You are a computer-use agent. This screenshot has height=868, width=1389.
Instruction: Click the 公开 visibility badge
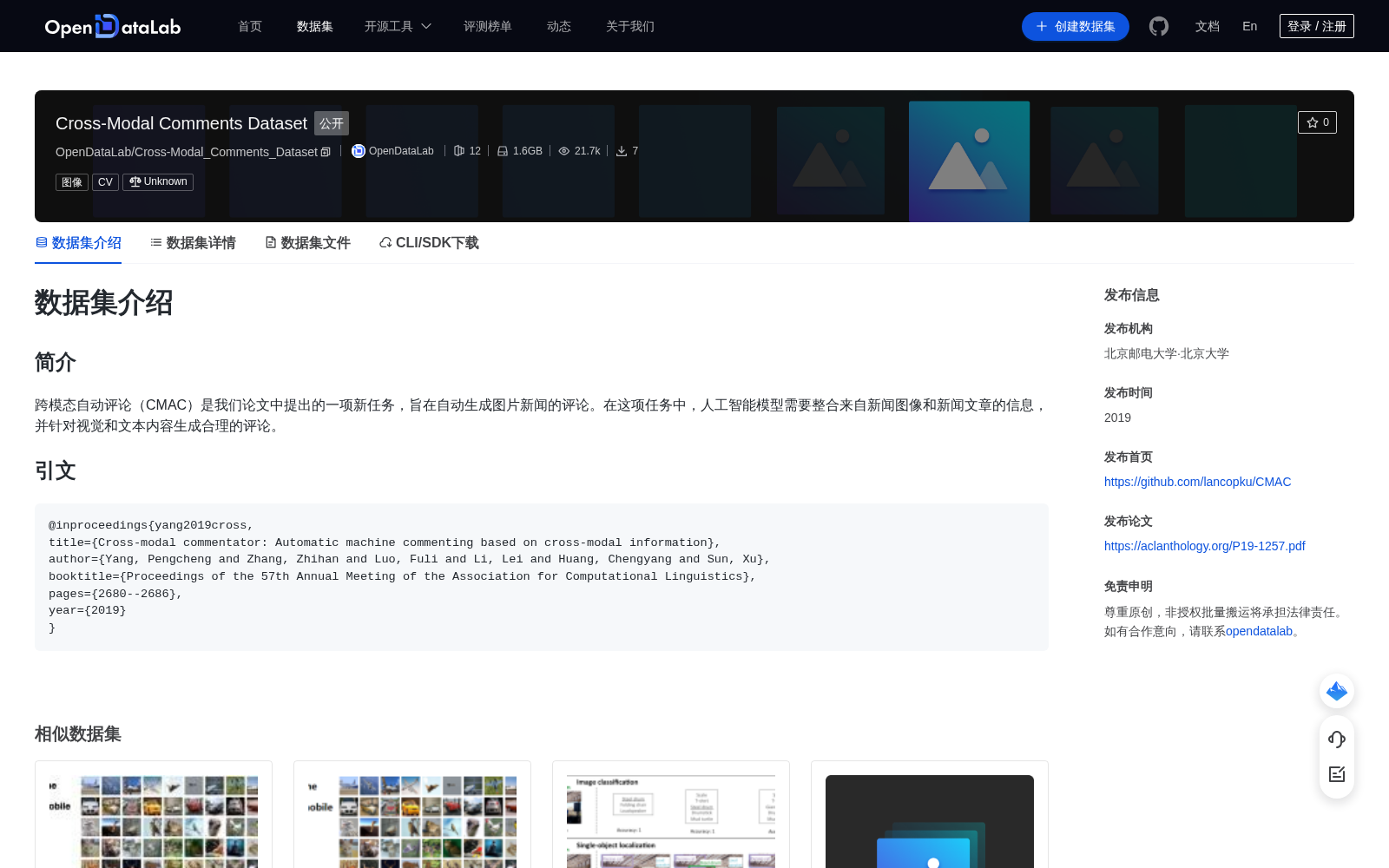332,123
